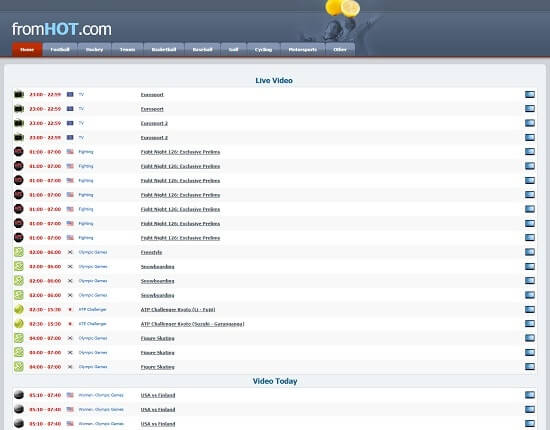Click tennis ball icon in Li - Fujii row
Screen dimensions: 550x430
point(19,309)
